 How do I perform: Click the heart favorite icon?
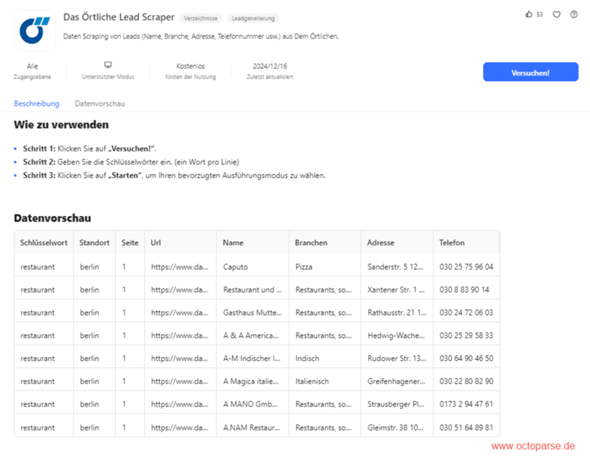coord(557,14)
